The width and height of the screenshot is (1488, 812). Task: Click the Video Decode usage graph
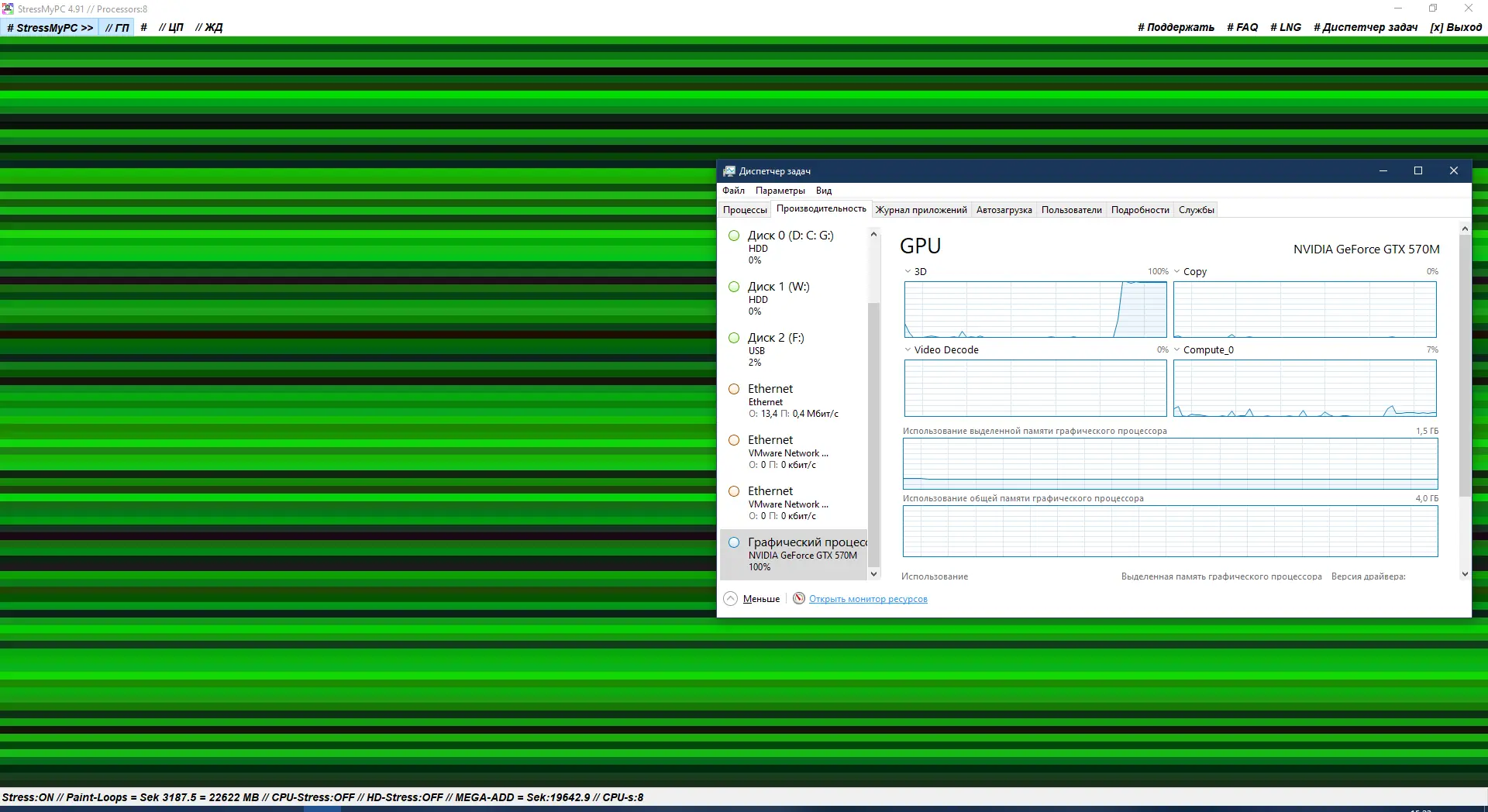[x=1035, y=388]
